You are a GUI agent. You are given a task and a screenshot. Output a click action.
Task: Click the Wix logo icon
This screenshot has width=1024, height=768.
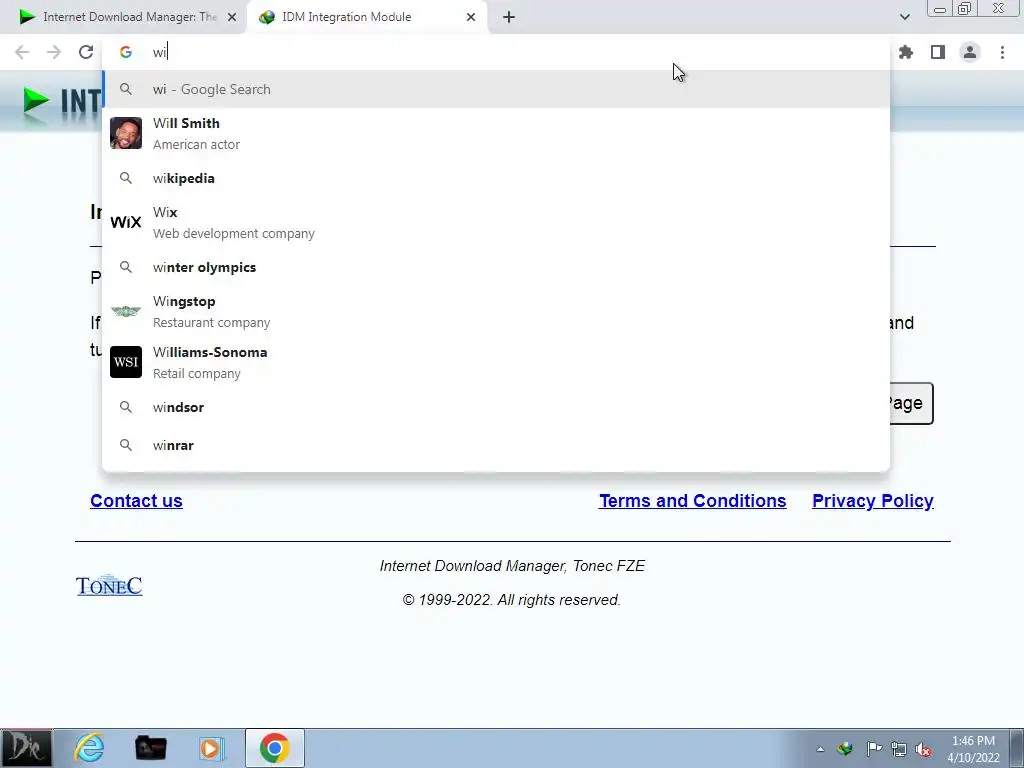coord(126,222)
